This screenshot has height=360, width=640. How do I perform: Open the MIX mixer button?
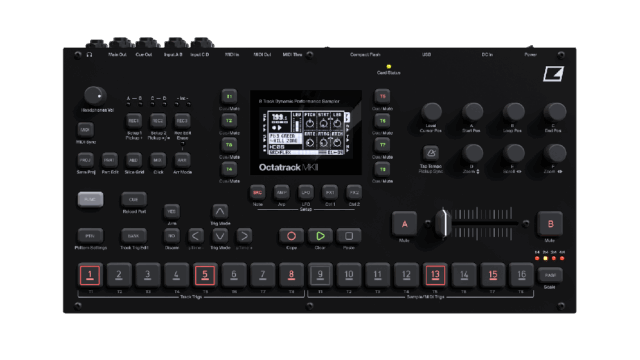[158, 160]
